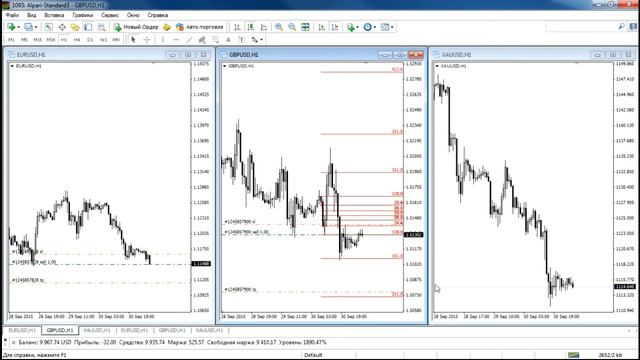Select the XAUUSD,H1 chart window title
Screen dimensions: 640x360
[456, 55]
